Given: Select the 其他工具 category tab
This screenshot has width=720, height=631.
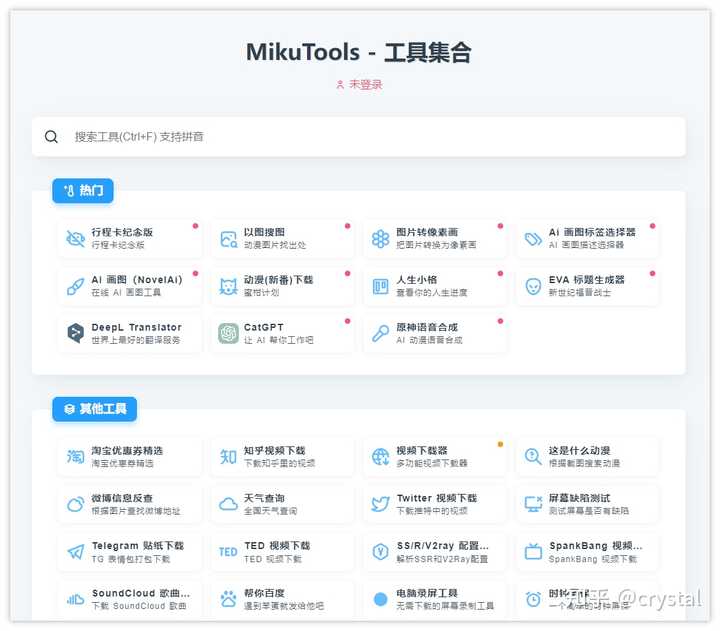Looking at the screenshot, I should (x=95, y=409).
